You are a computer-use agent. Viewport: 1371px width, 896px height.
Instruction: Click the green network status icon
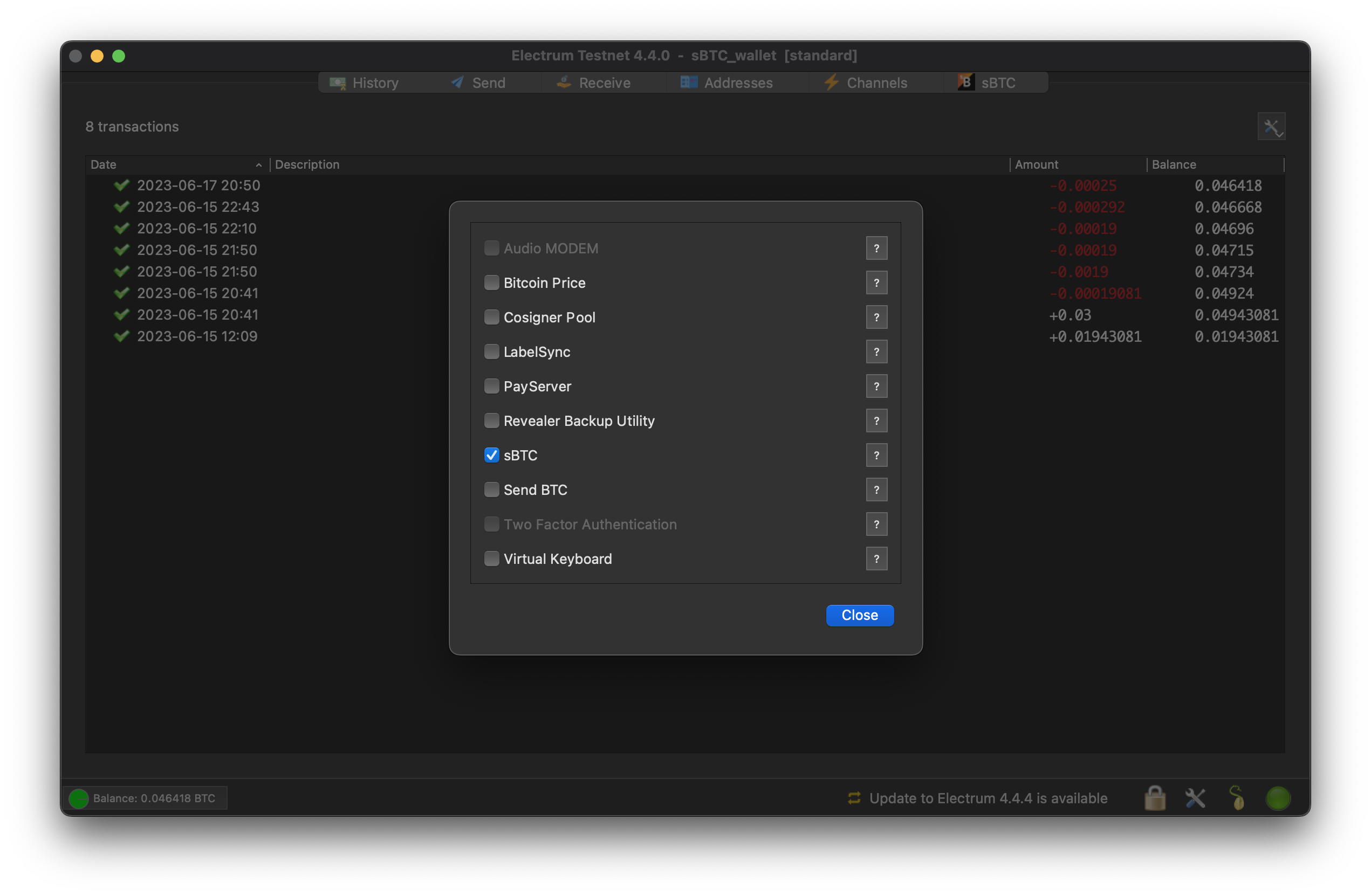pyautogui.click(x=1278, y=798)
